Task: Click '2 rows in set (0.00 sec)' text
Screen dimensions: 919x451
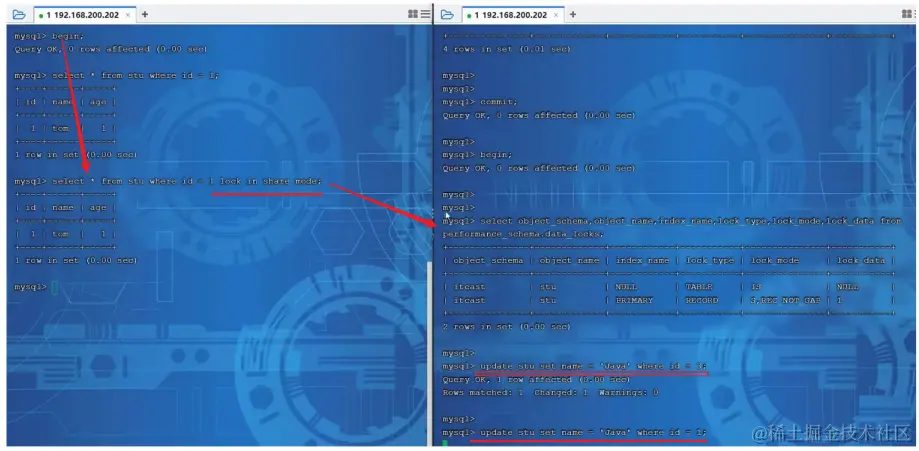Action: click(506, 327)
